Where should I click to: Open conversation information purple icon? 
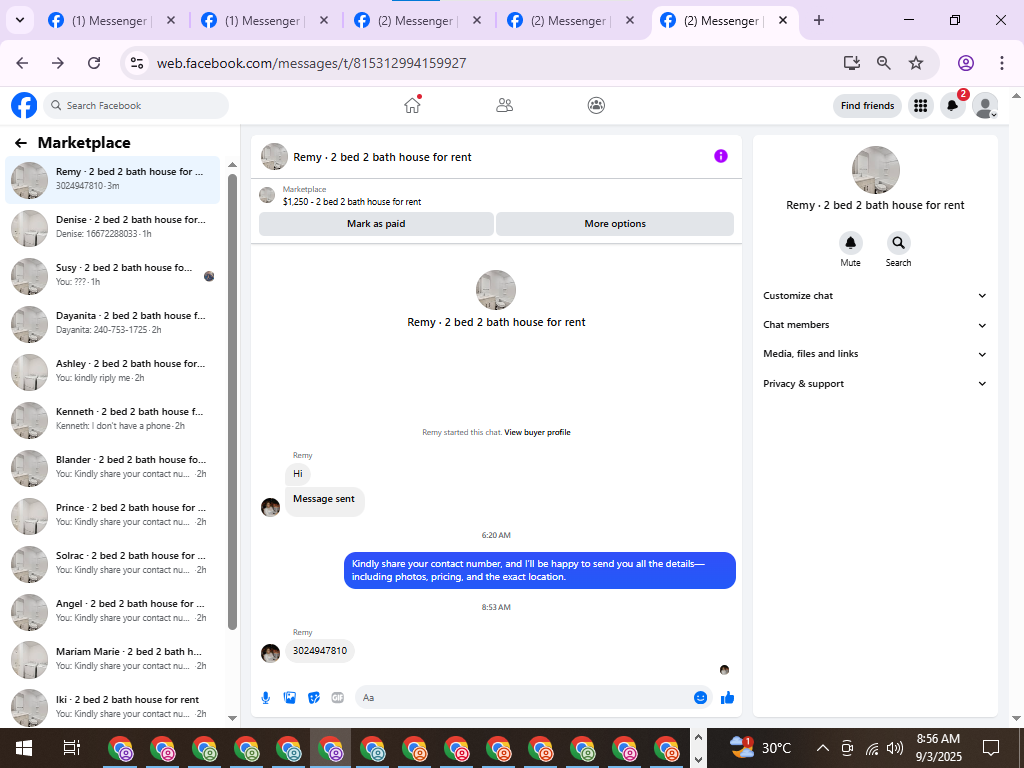(x=721, y=156)
